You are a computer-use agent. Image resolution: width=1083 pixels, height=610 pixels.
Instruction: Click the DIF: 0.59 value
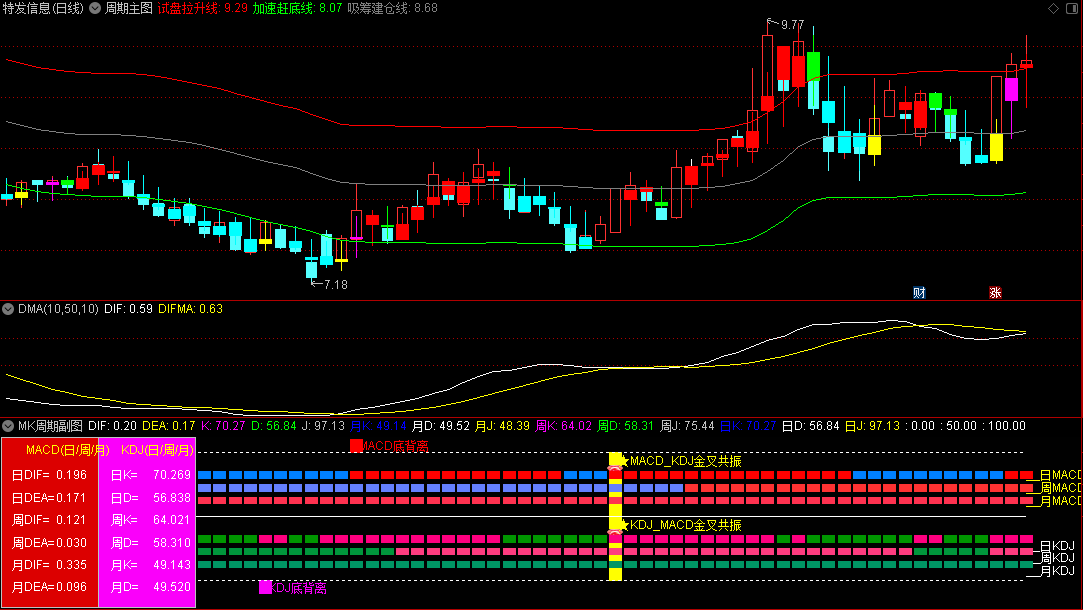click(128, 309)
